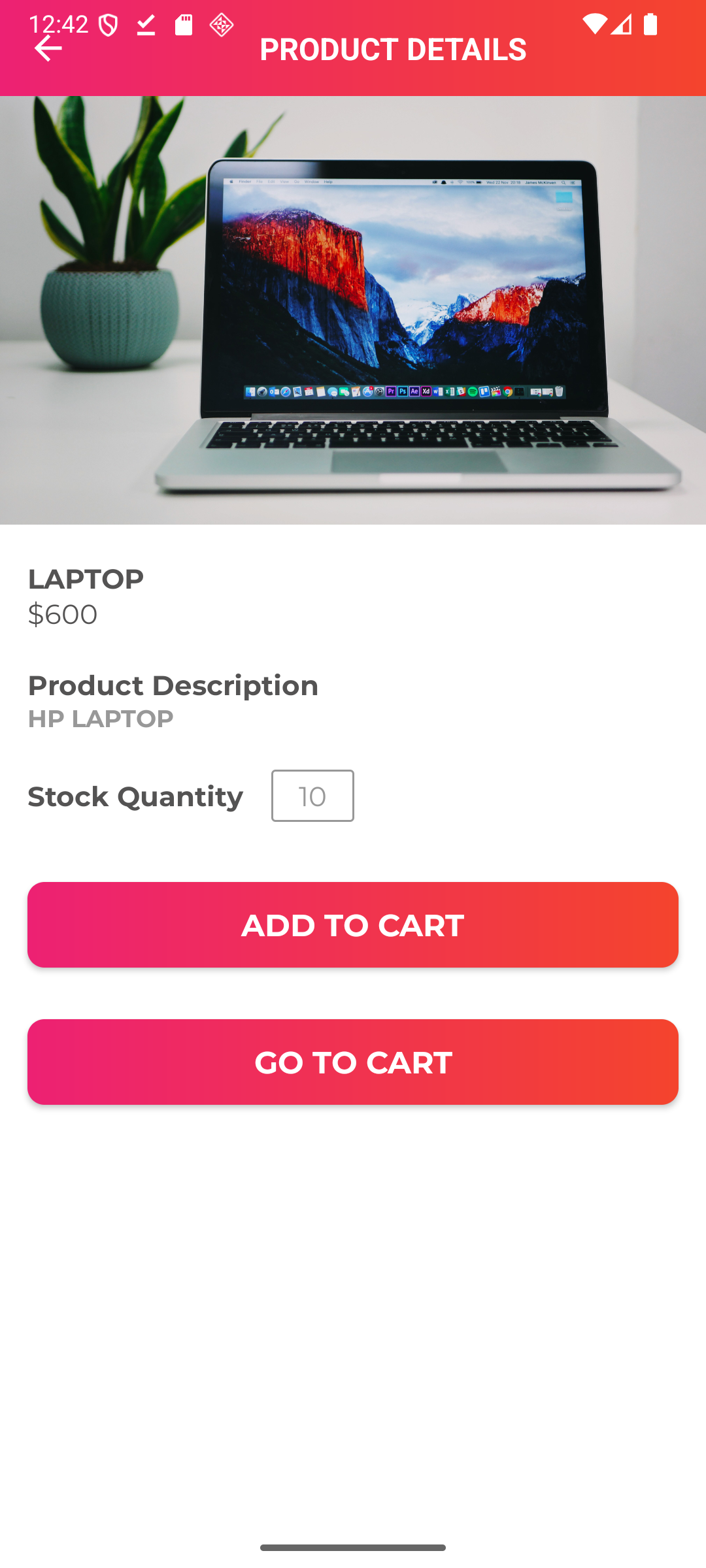706x1568 pixels.
Task: Tap the cellular signal icon
Action: point(622,25)
